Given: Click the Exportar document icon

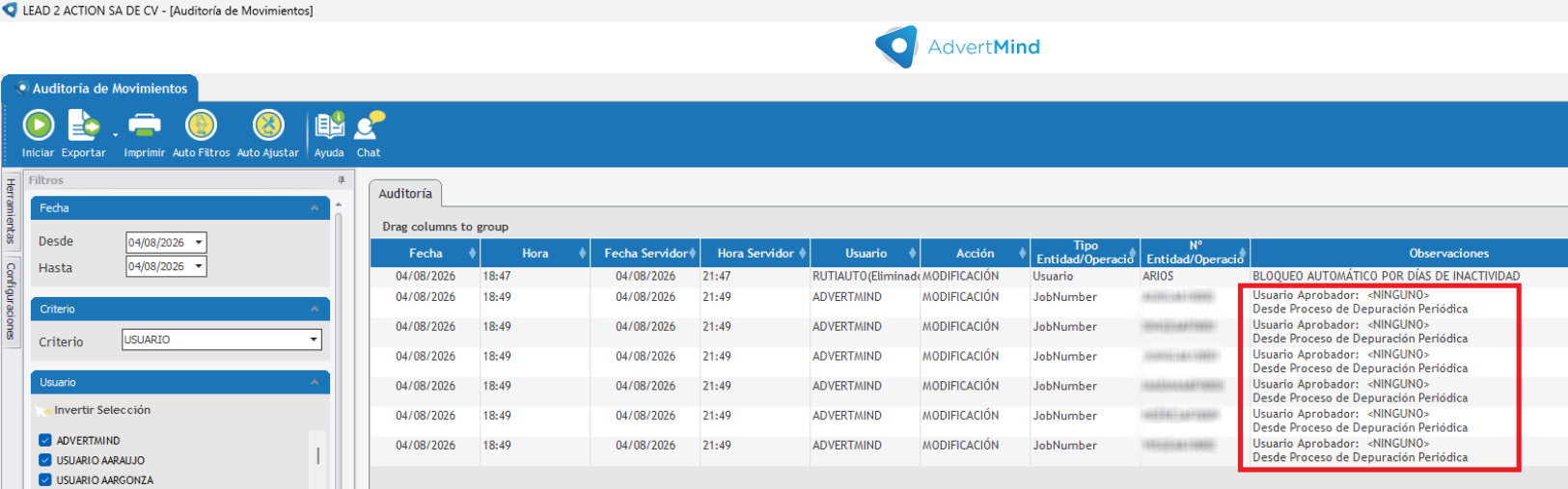Looking at the screenshot, I should pos(83,125).
